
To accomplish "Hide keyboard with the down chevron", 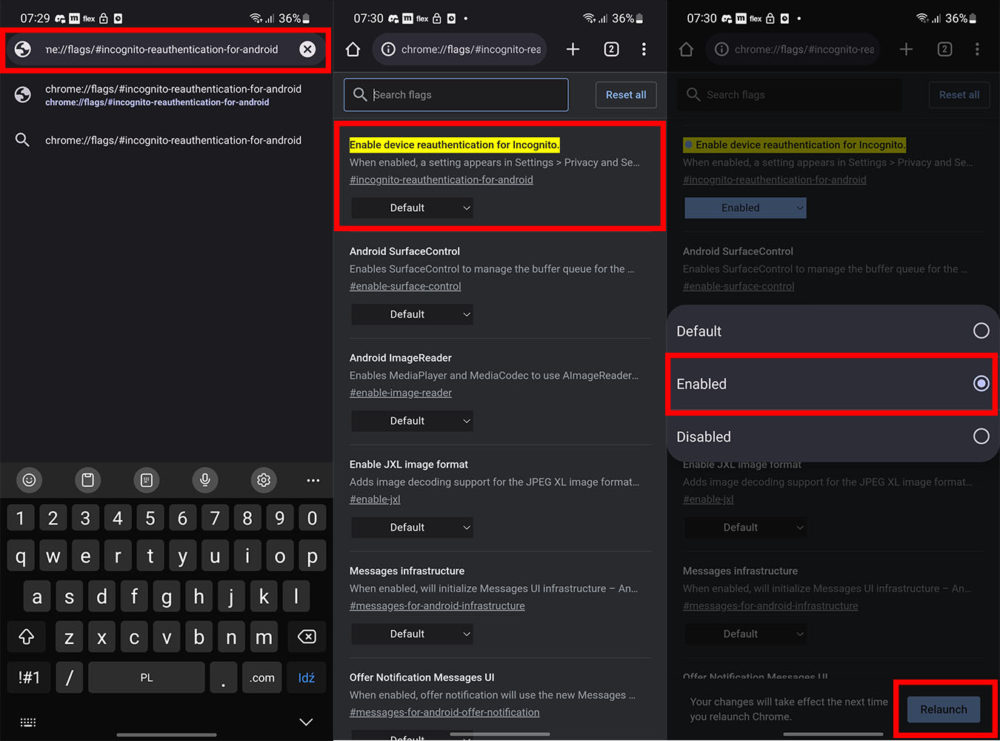I will coord(306,722).
